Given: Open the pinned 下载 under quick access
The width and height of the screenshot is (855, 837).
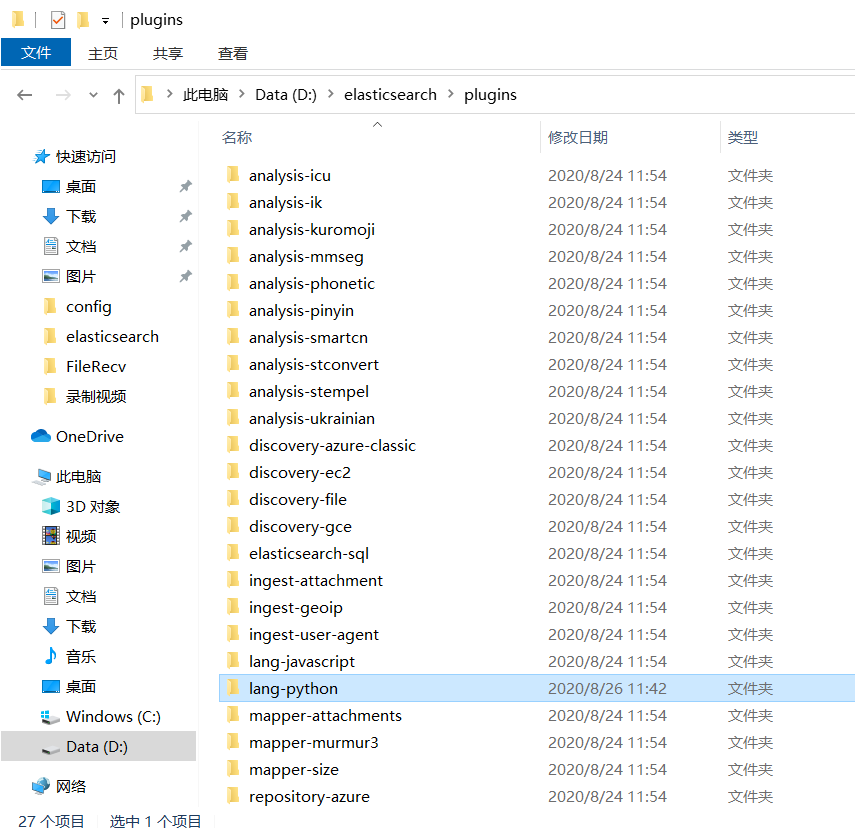Looking at the screenshot, I should click(x=81, y=216).
